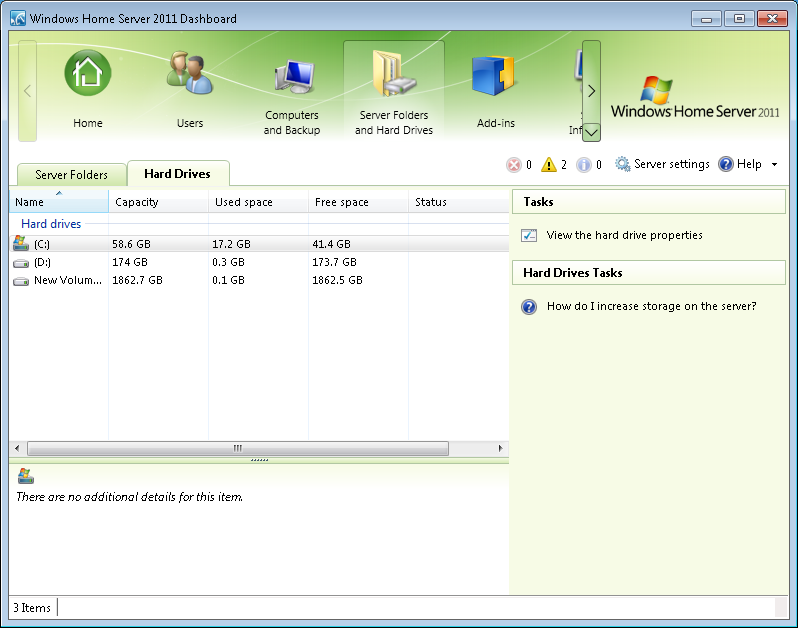Click the increase storage help icon
The width and height of the screenshot is (798, 628).
pos(529,307)
